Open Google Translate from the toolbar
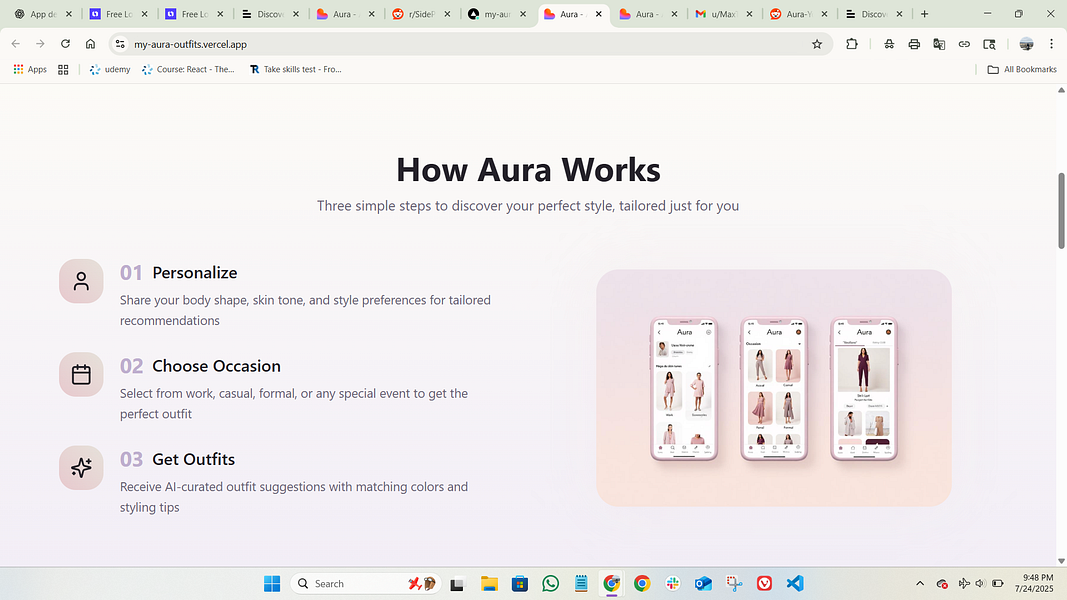This screenshot has width=1067, height=600. pos(938,44)
